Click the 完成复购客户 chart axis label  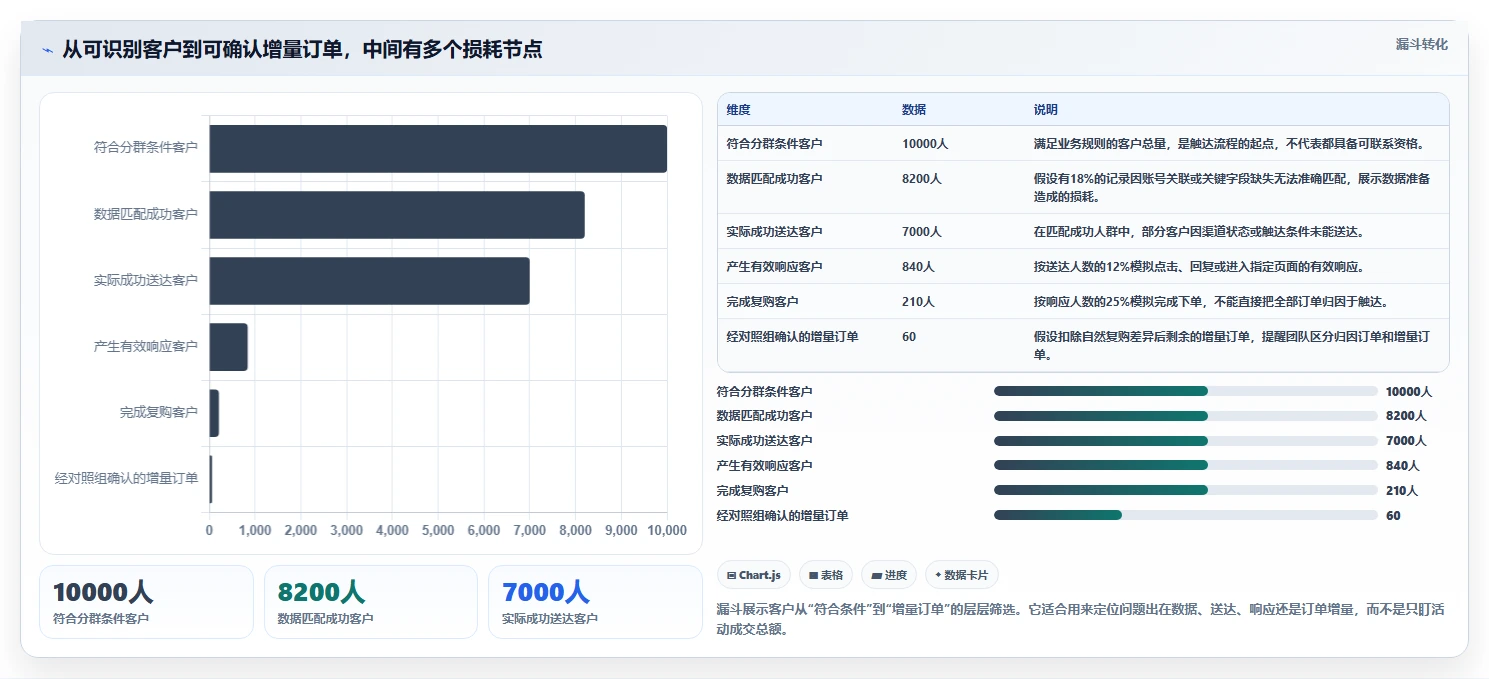159,413
